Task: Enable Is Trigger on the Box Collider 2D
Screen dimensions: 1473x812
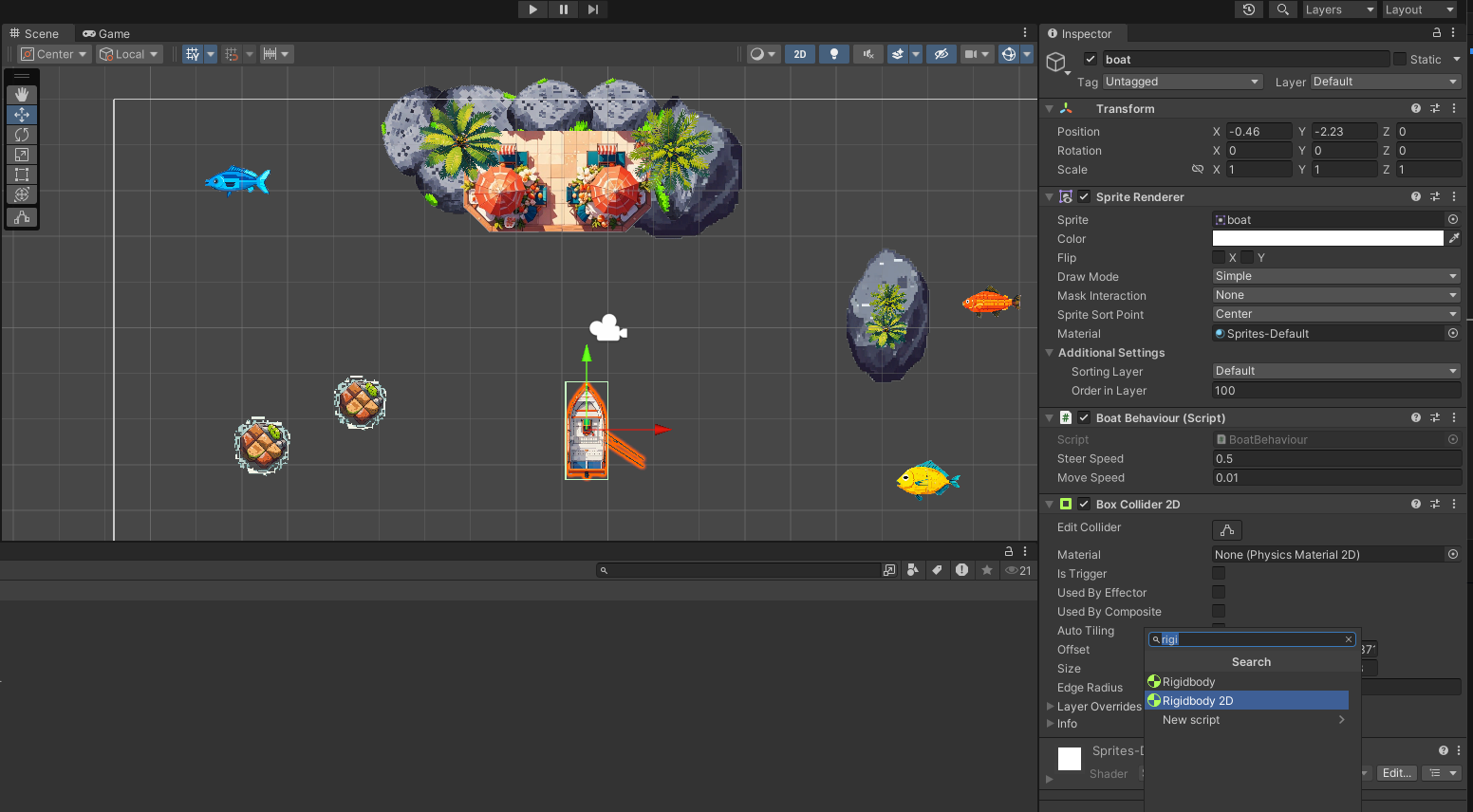Action: (1219, 573)
